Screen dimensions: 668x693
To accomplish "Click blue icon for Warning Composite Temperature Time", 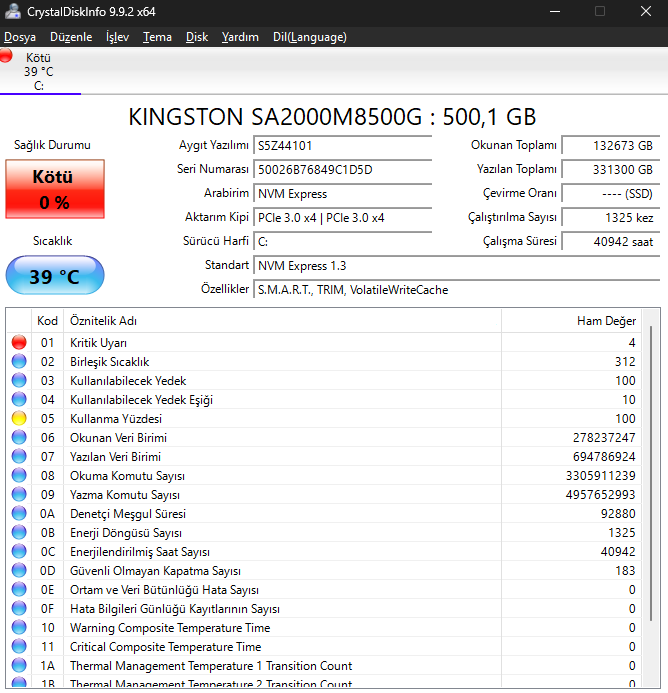I will pyautogui.click(x=19, y=627).
